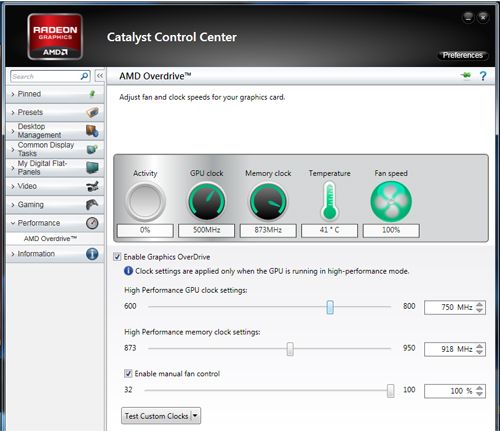The height and width of the screenshot is (431, 500).
Task: Click the Memory clock gauge
Action: pyautogui.click(x=268, y=202)
